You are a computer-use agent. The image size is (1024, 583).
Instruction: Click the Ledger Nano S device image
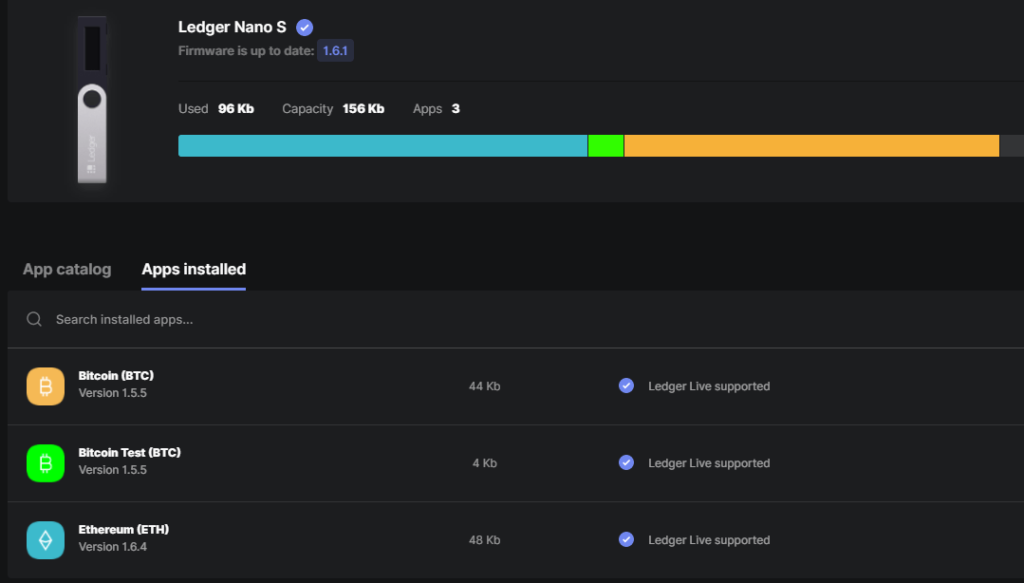(x=92, y=100)
